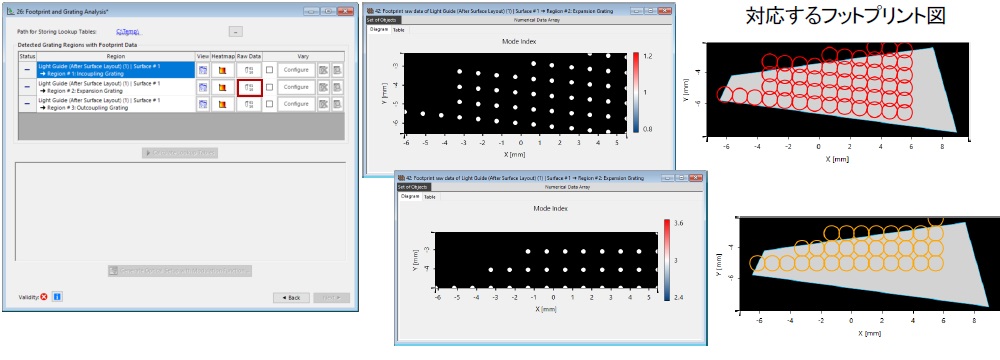The image size is (1000, 360).
Task: Click the last icon in the Outcoupling Grating row
Action: 337,104
